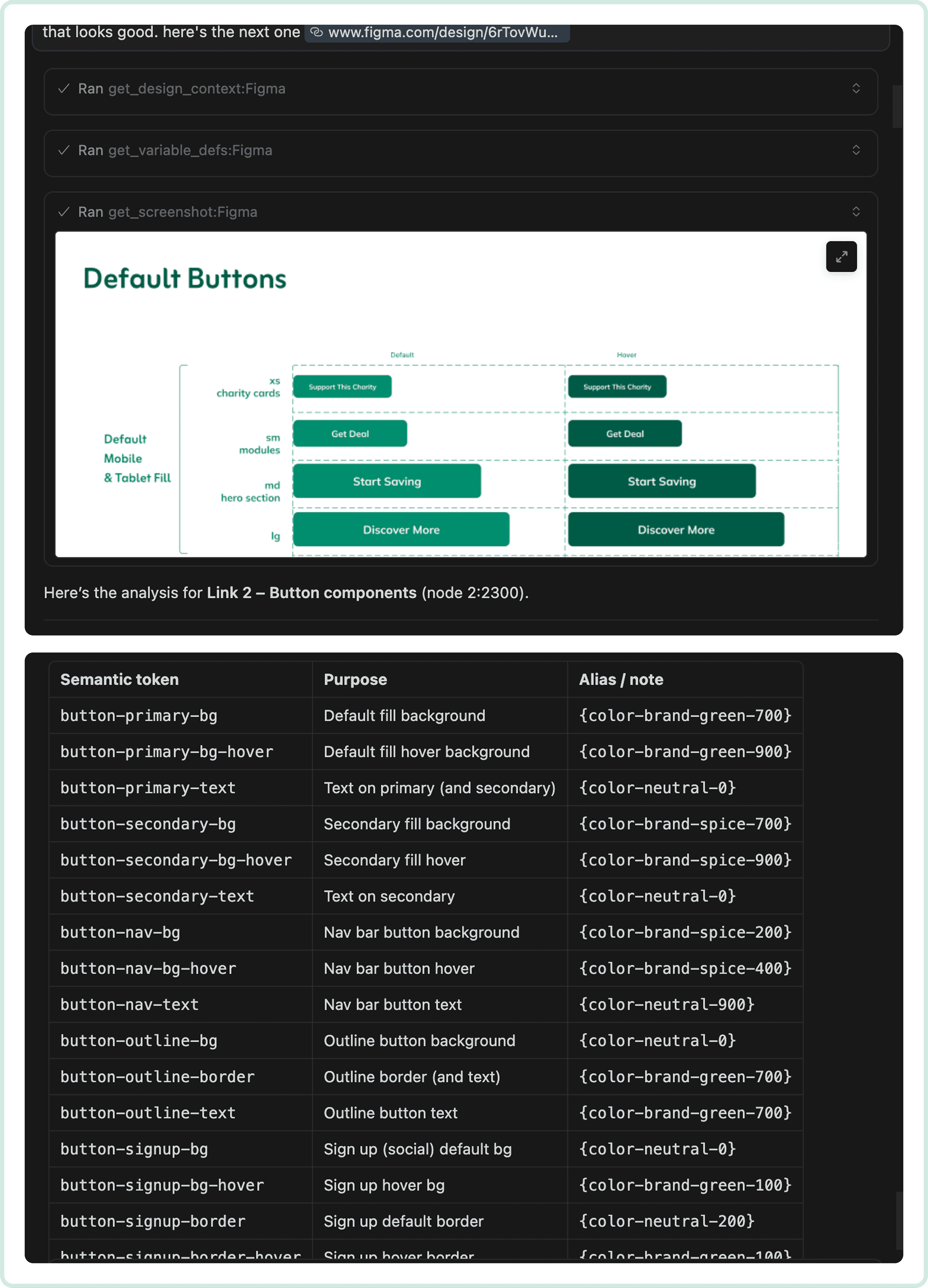Click the hover Discover More button

click(676, 529)
